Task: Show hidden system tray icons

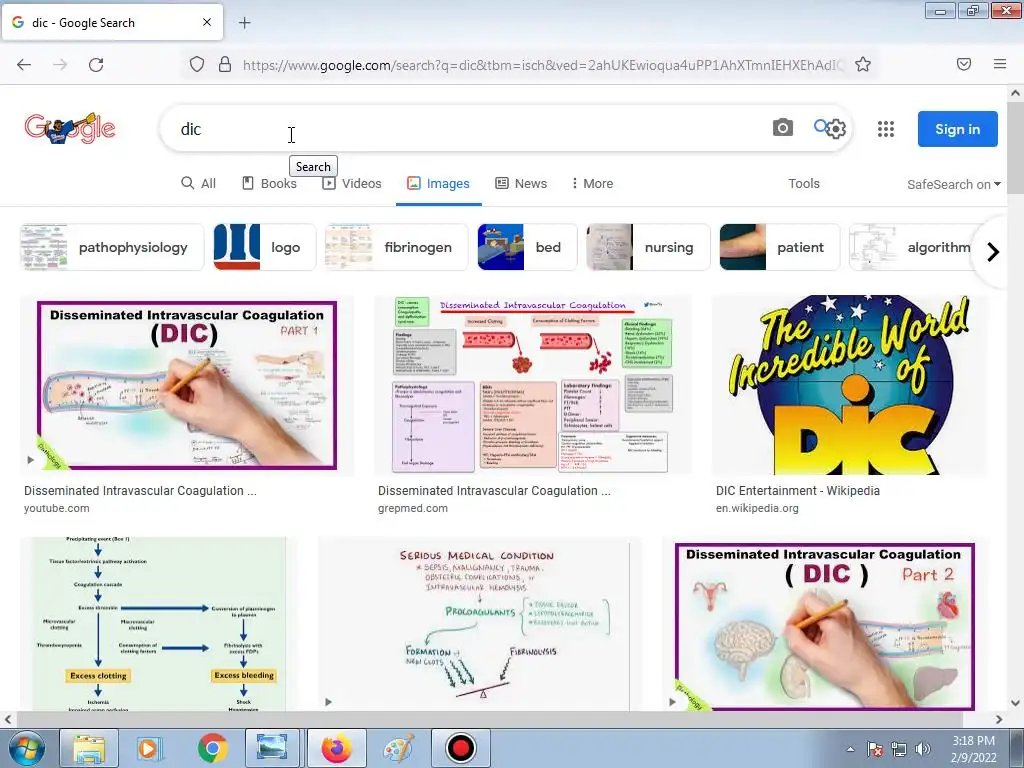Action: pos(850,749)
